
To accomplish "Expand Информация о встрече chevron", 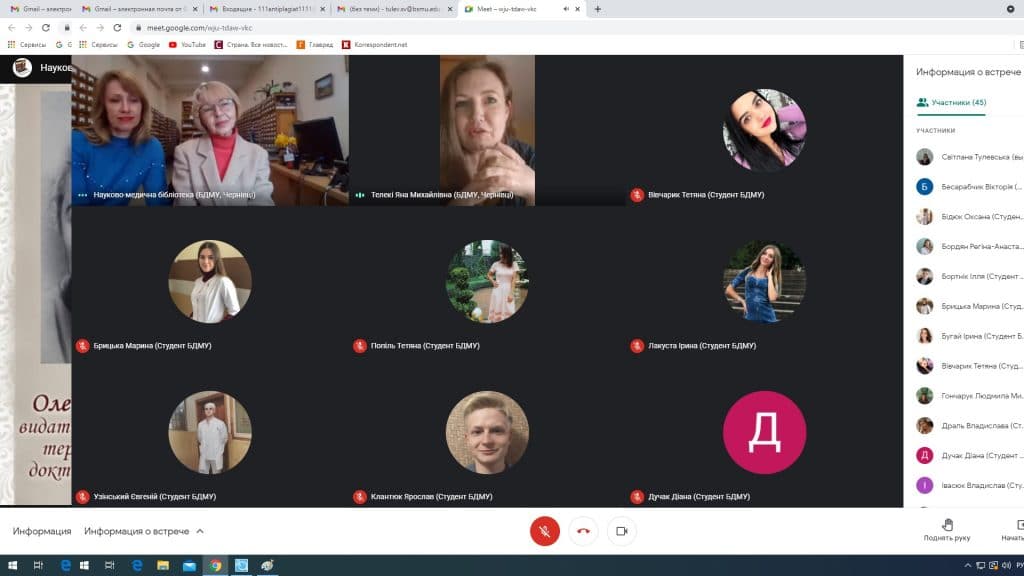I will pyautogui.click(x=200, y=531).
